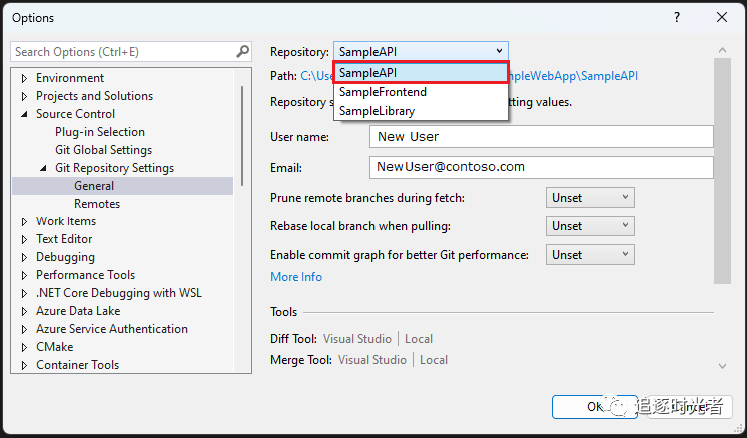This screenshot has height=438, width=747.
Task: Click the help question mark button
Action: 676,18
